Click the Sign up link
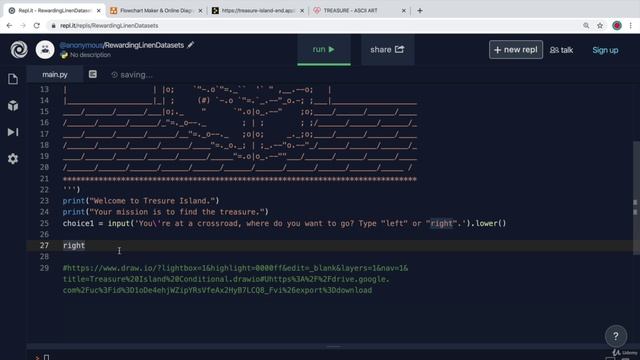The height and width of the screenshot is (360, 640). pyautogui.click(x=605, y=50)
